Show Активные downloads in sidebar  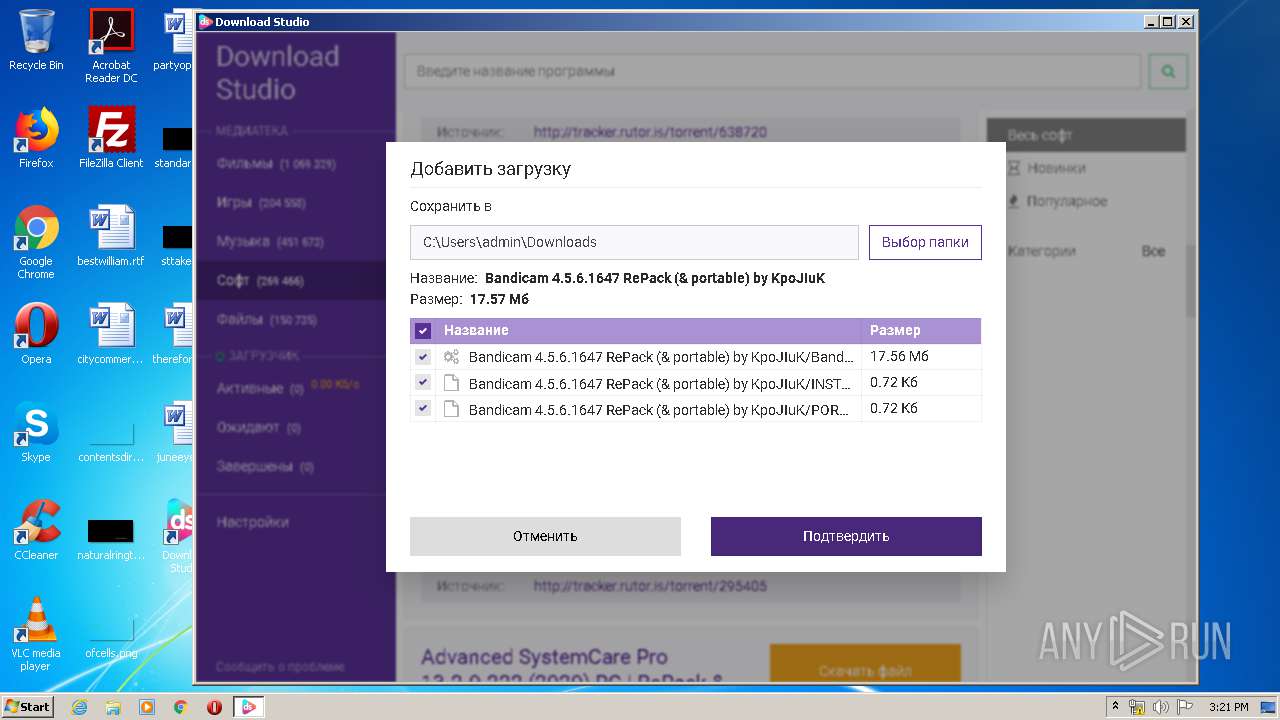click(x=290, y=388)
